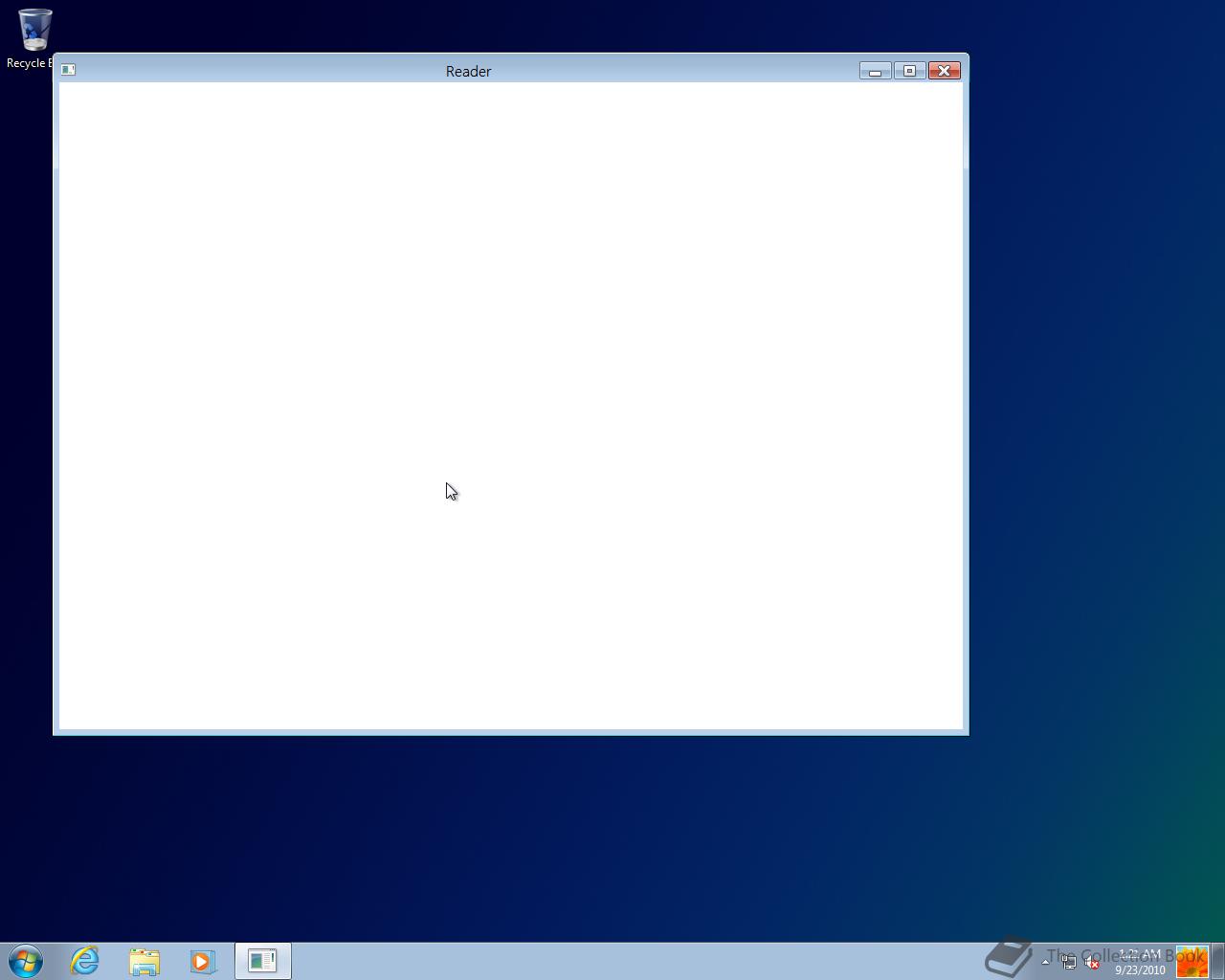Click the Show desktop strip by the clock
This screenshot has height=980, width=1225.
(1218, 961)
